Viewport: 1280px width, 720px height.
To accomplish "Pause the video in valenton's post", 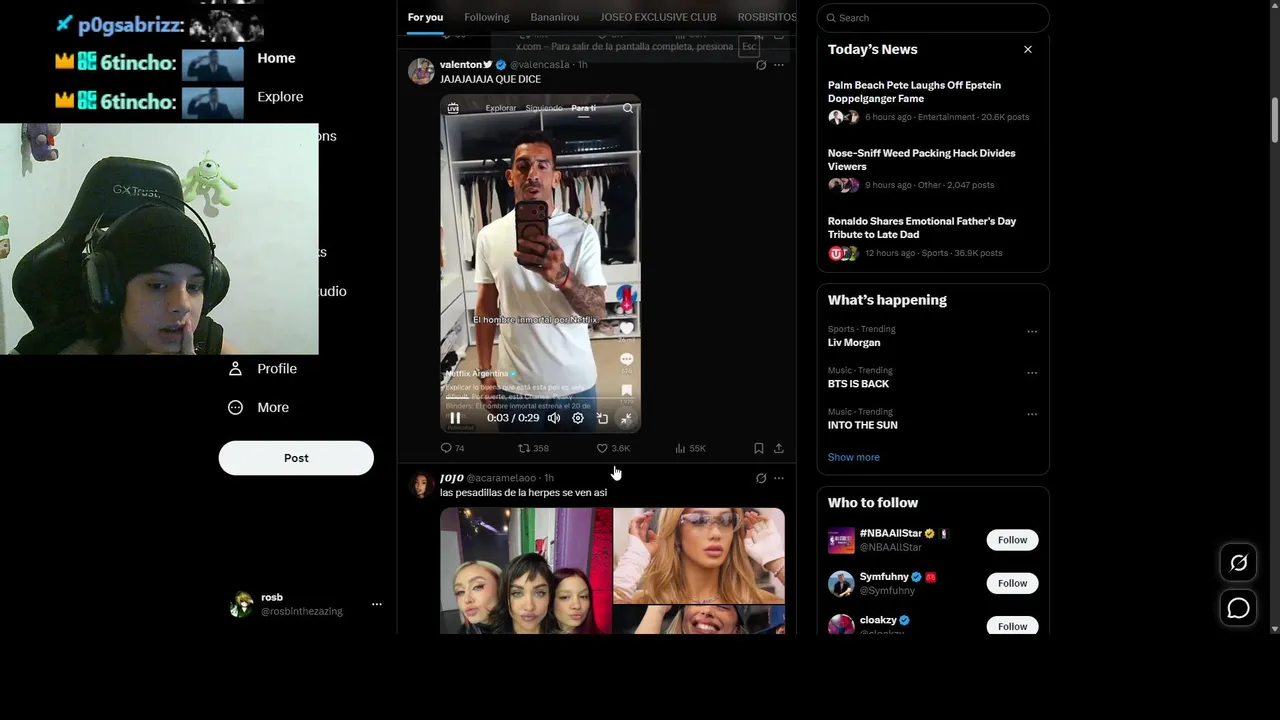I will [x=455, y=418].
